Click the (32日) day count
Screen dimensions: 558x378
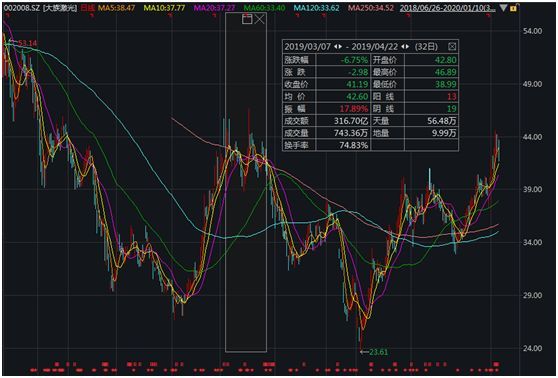coord(426,47)
